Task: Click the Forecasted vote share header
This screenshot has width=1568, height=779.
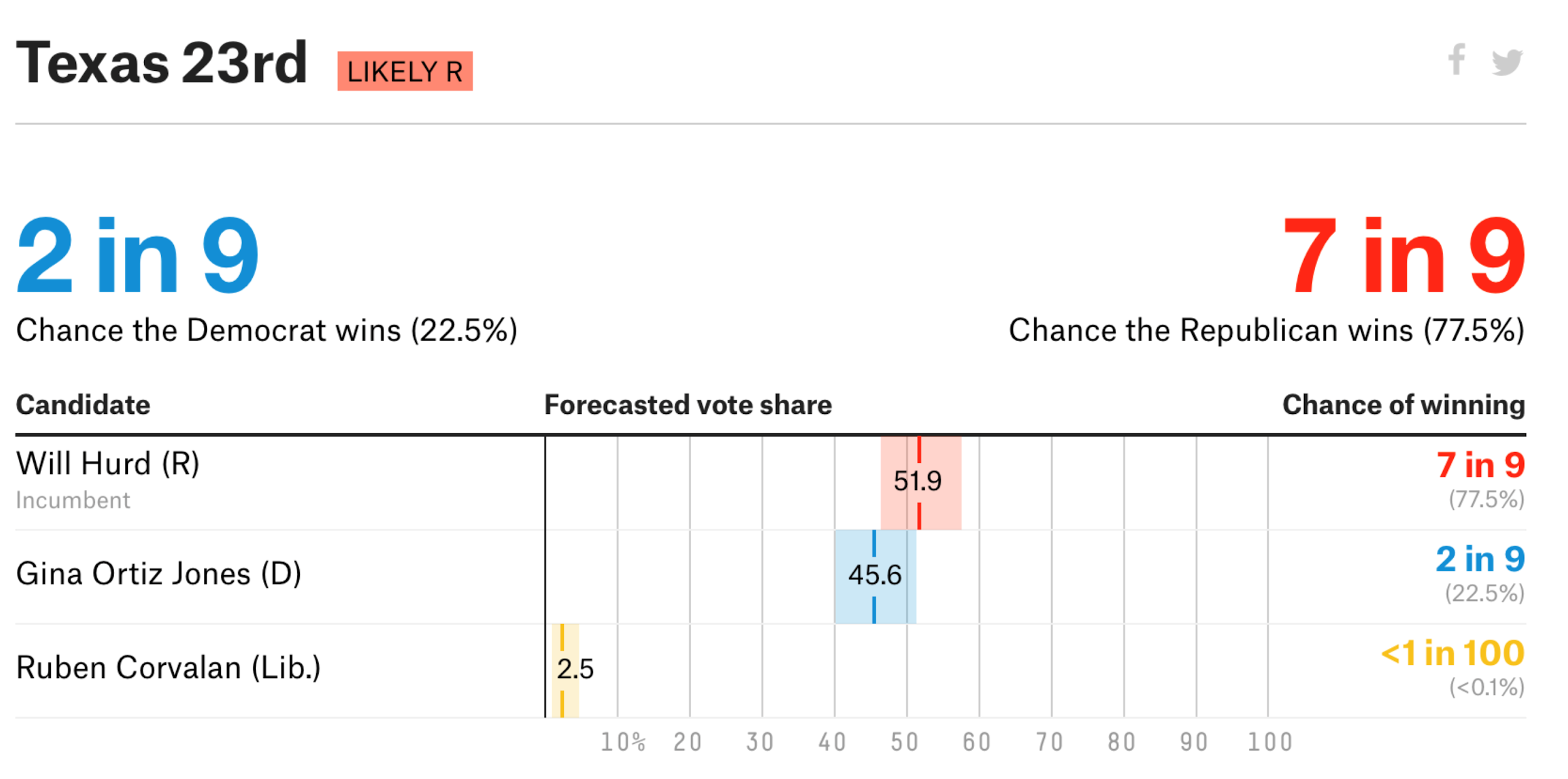Action: point(688,405)
